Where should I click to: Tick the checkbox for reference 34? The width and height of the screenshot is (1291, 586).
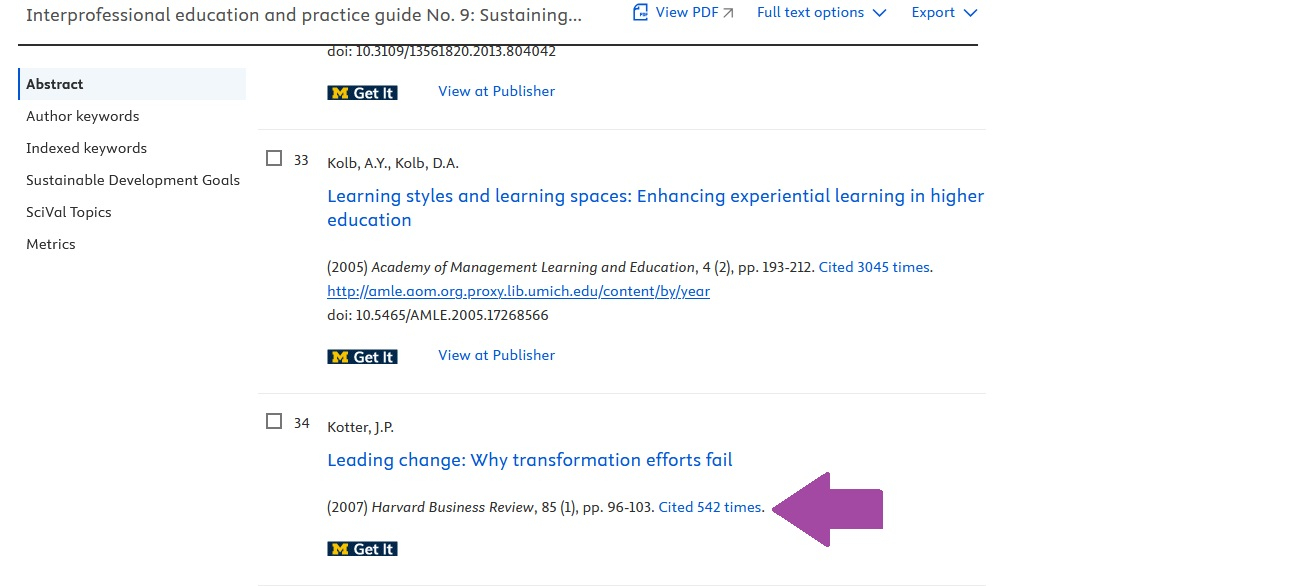tap(274, 422)
